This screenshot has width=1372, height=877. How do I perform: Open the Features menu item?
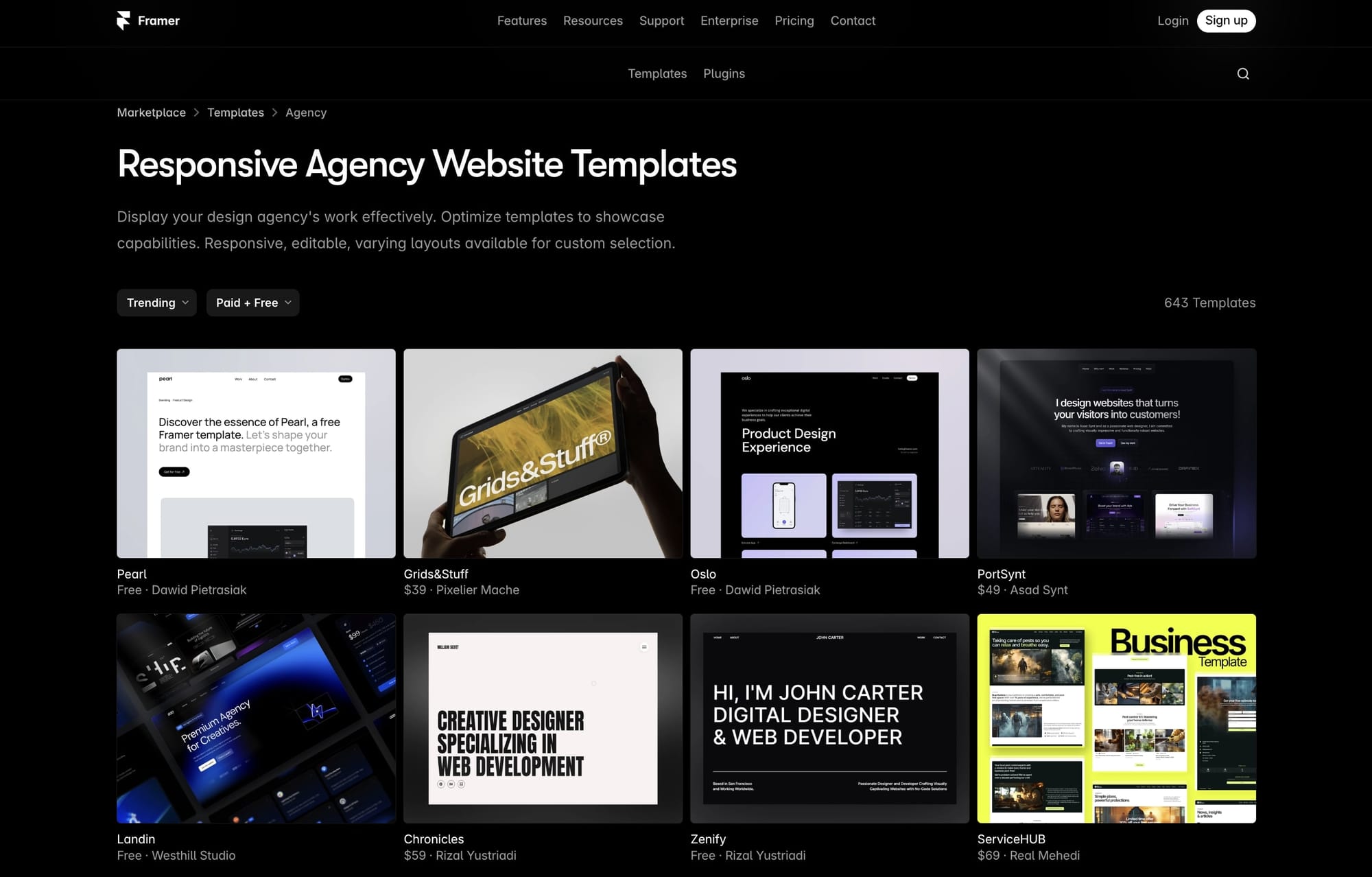coord(521,20)
